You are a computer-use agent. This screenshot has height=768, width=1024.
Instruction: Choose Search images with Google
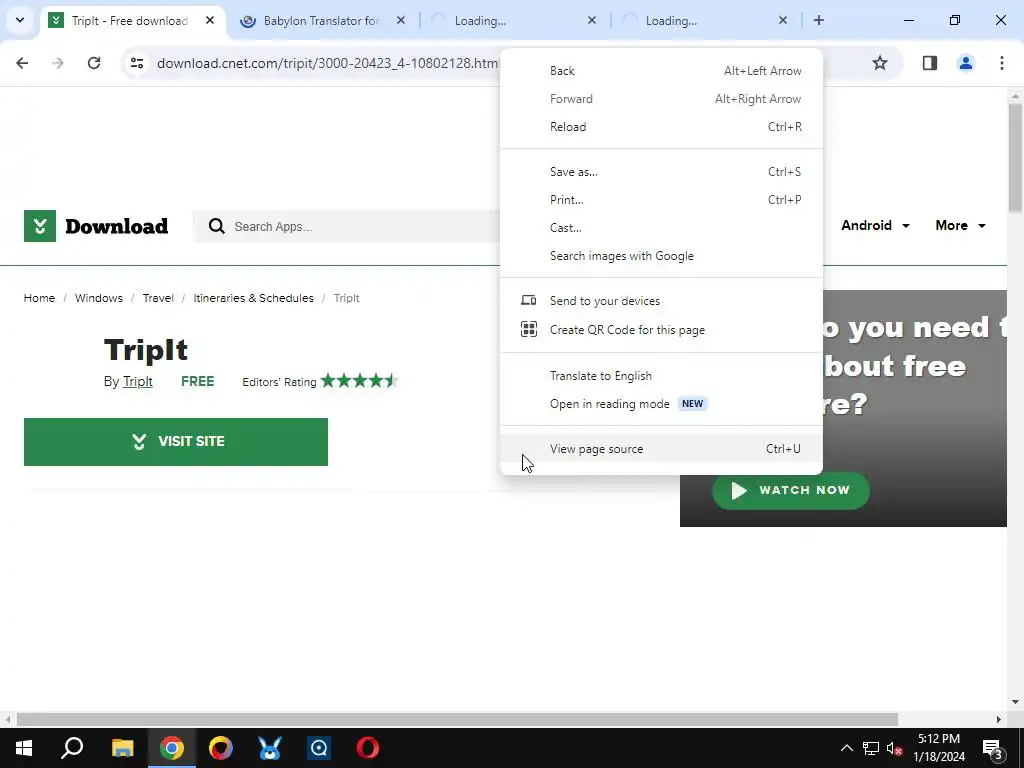click(661, 256)
